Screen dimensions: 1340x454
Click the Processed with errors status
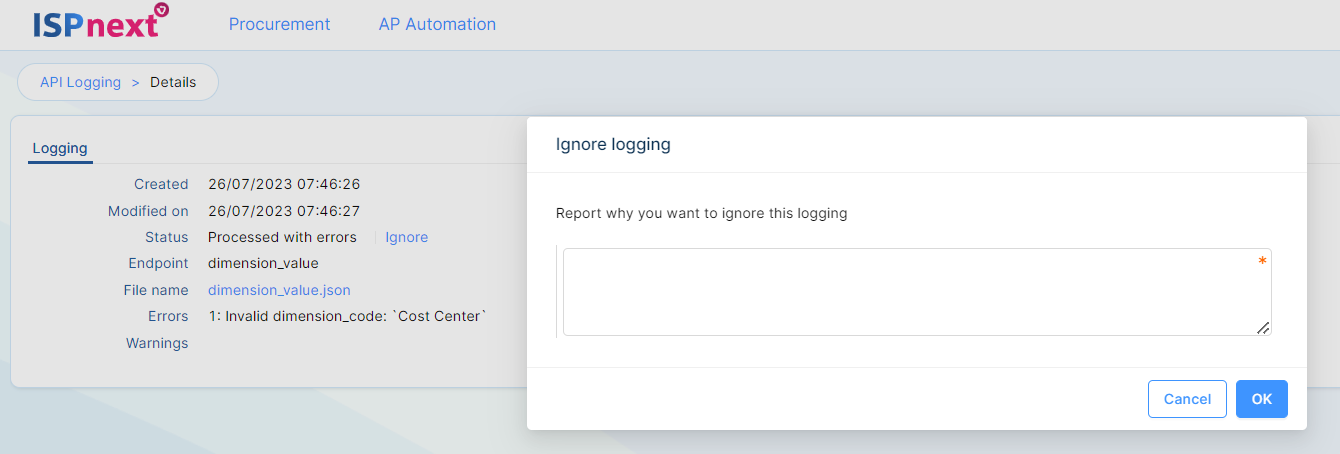pyautogui.click(x=282, y=237)
